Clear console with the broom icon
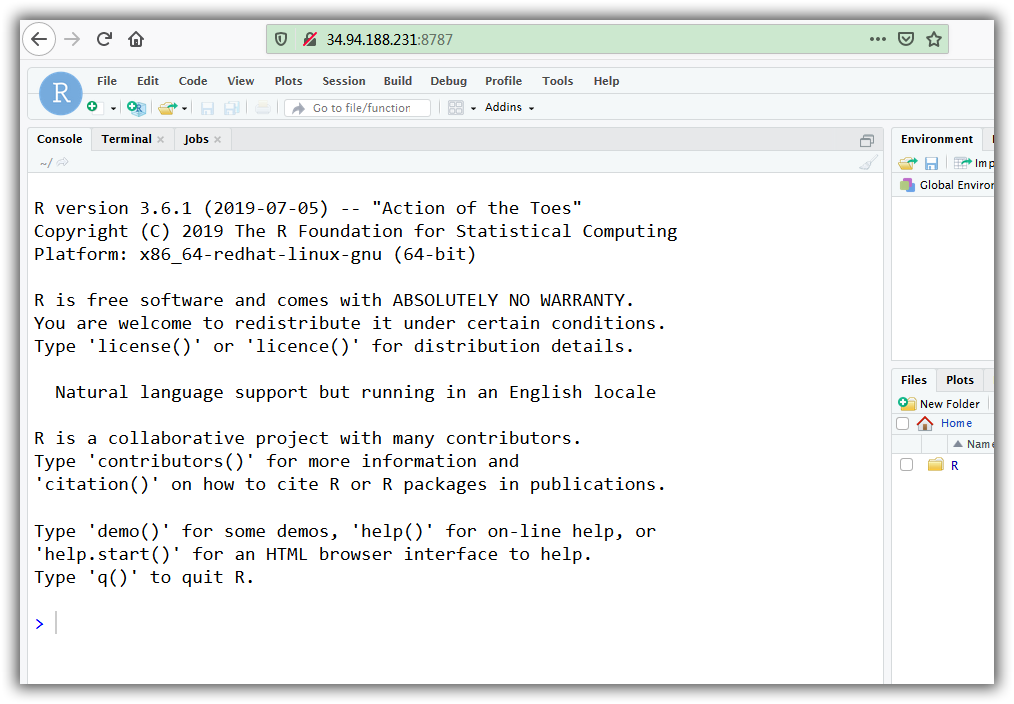The width and height of the screenshot is (1014, 704). (x=868, y=162)
